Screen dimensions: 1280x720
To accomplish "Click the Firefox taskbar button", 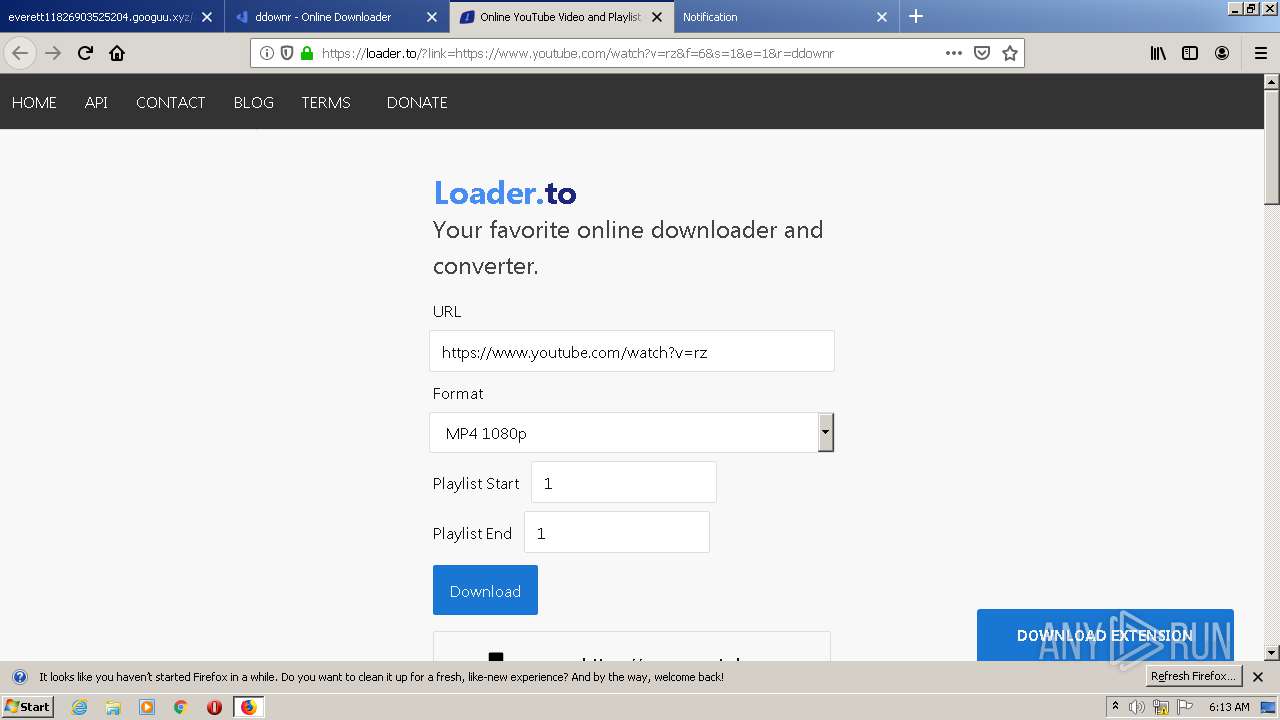I will coord(248,707).
